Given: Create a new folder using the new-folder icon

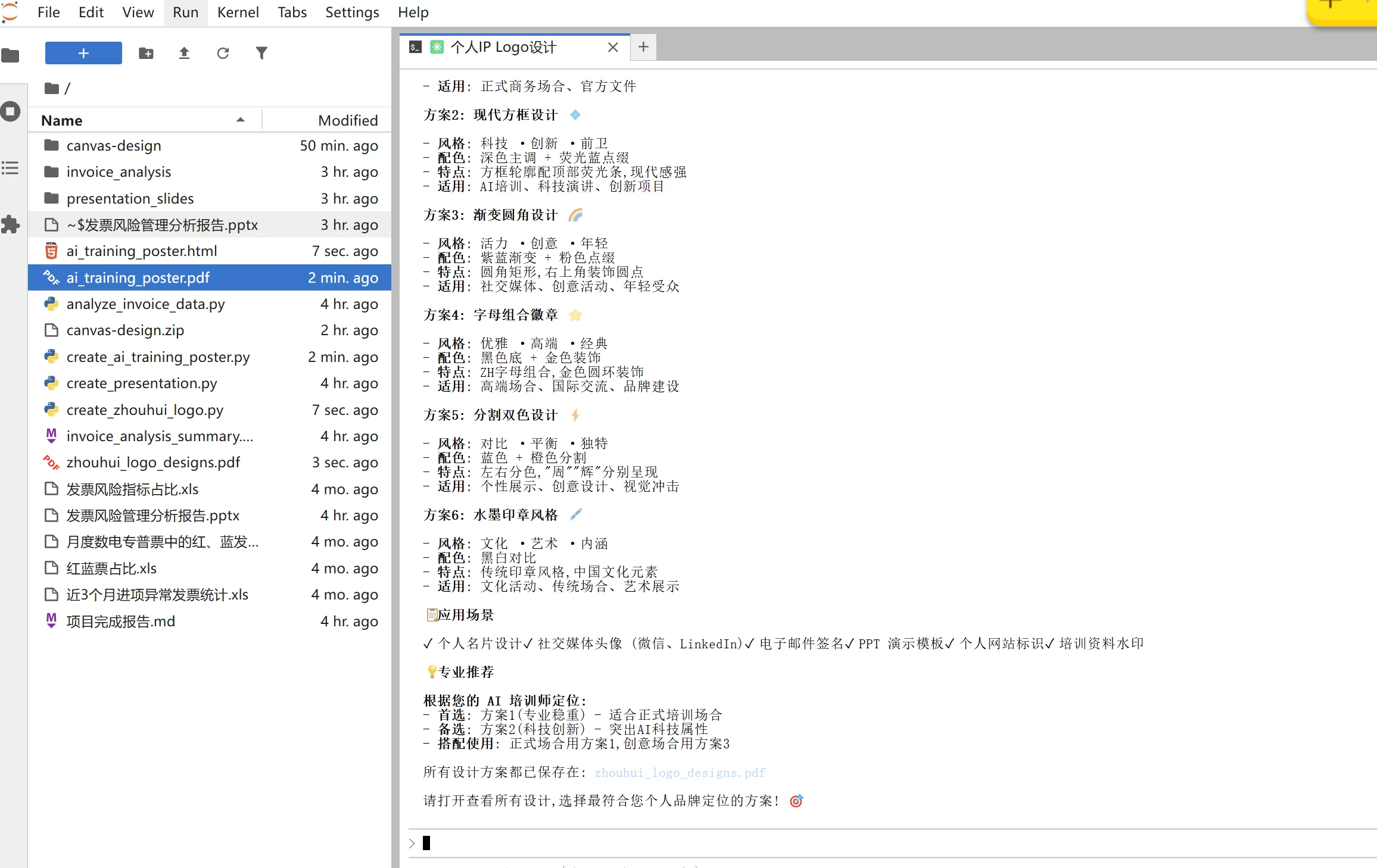Looking at the screenshot, I should pyautogui.click(x=146, y=53).
